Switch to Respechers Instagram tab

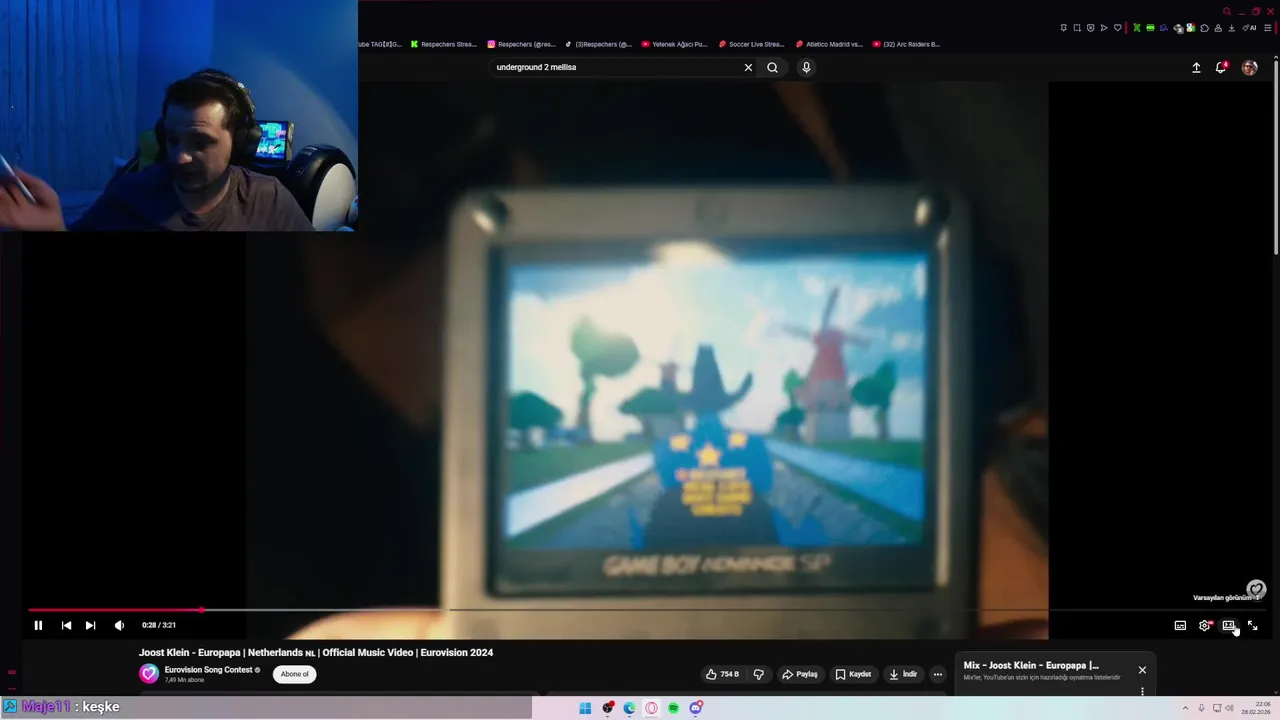[x=521, y=44]
